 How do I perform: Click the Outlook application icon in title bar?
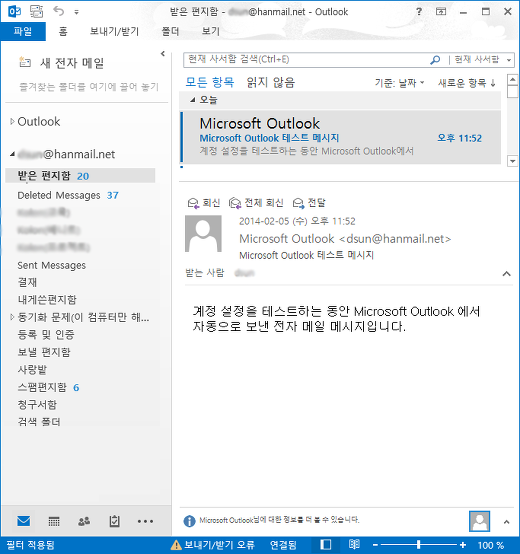pyautogui.click(x=14, y=12)
